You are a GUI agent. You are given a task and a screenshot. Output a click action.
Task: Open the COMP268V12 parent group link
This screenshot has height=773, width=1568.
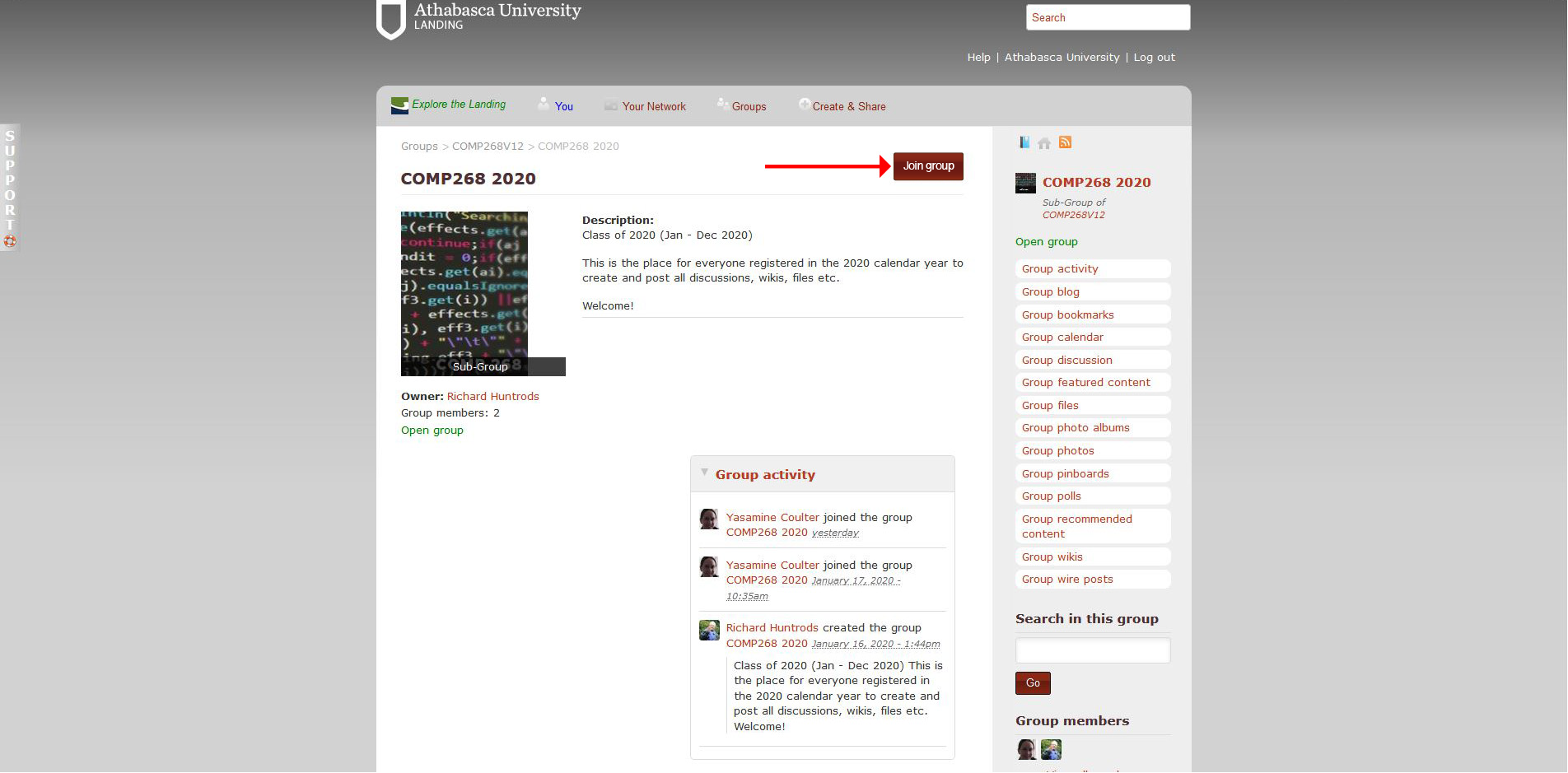1074,216
